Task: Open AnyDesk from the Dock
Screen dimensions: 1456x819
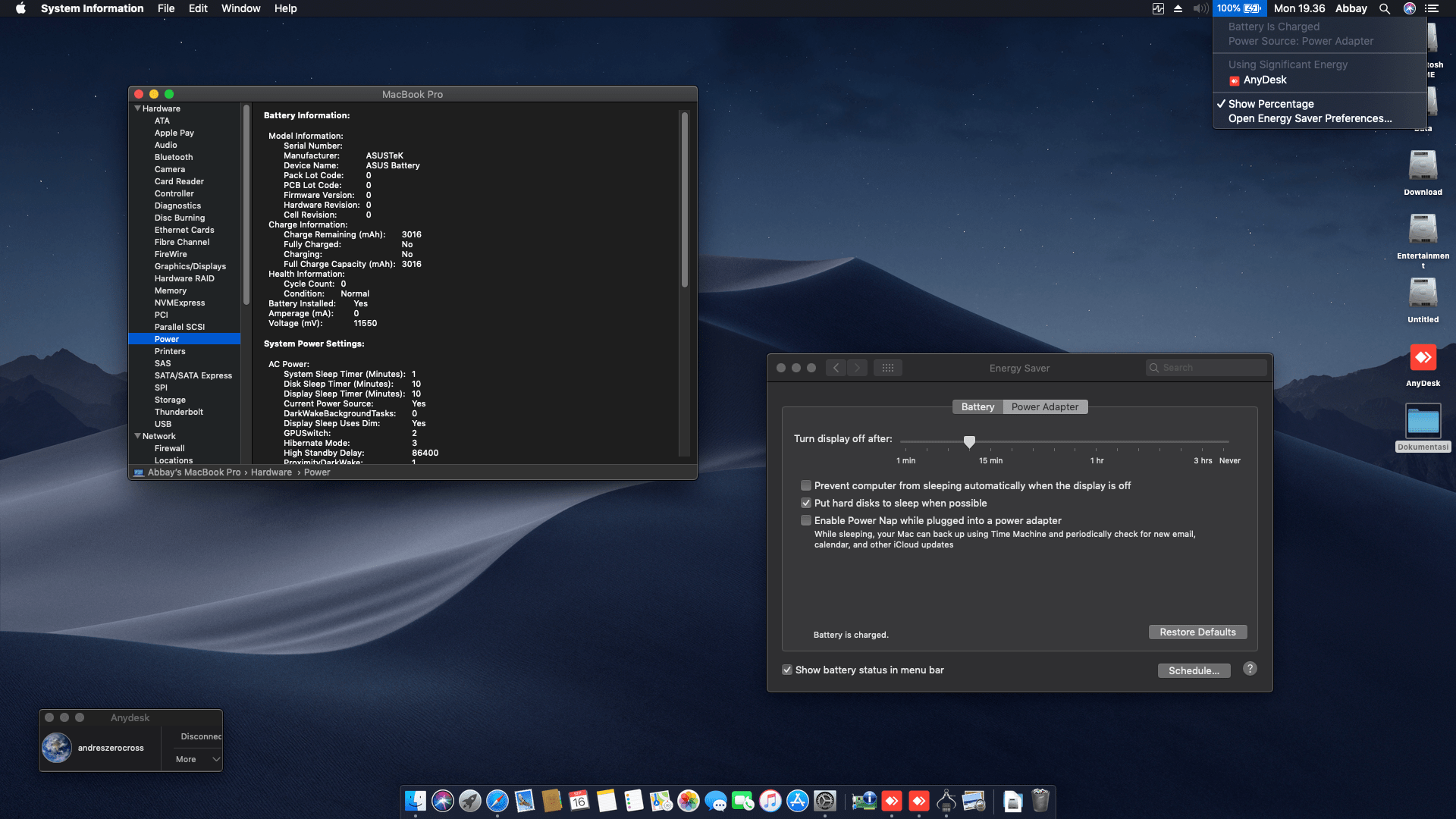Action: [892, 801]
